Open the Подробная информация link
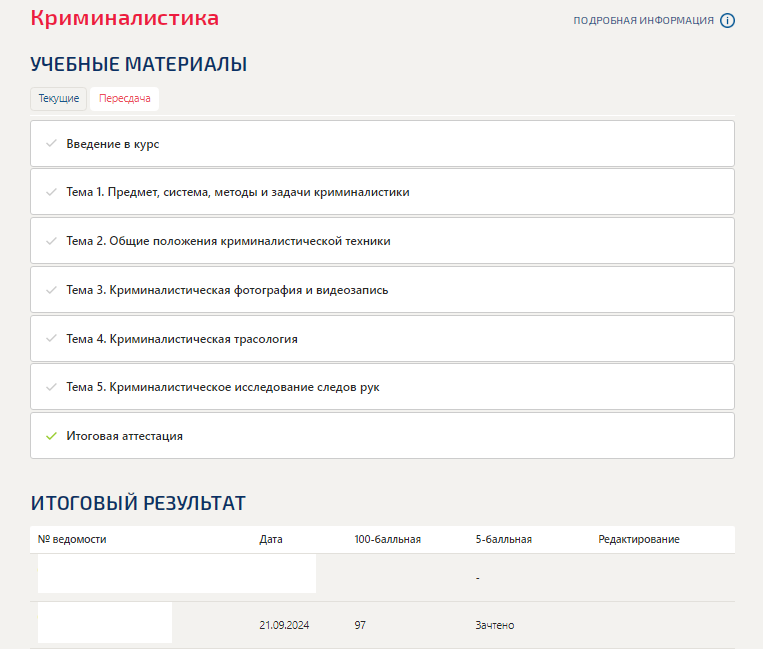763x649 pixels. click(643, 21)
